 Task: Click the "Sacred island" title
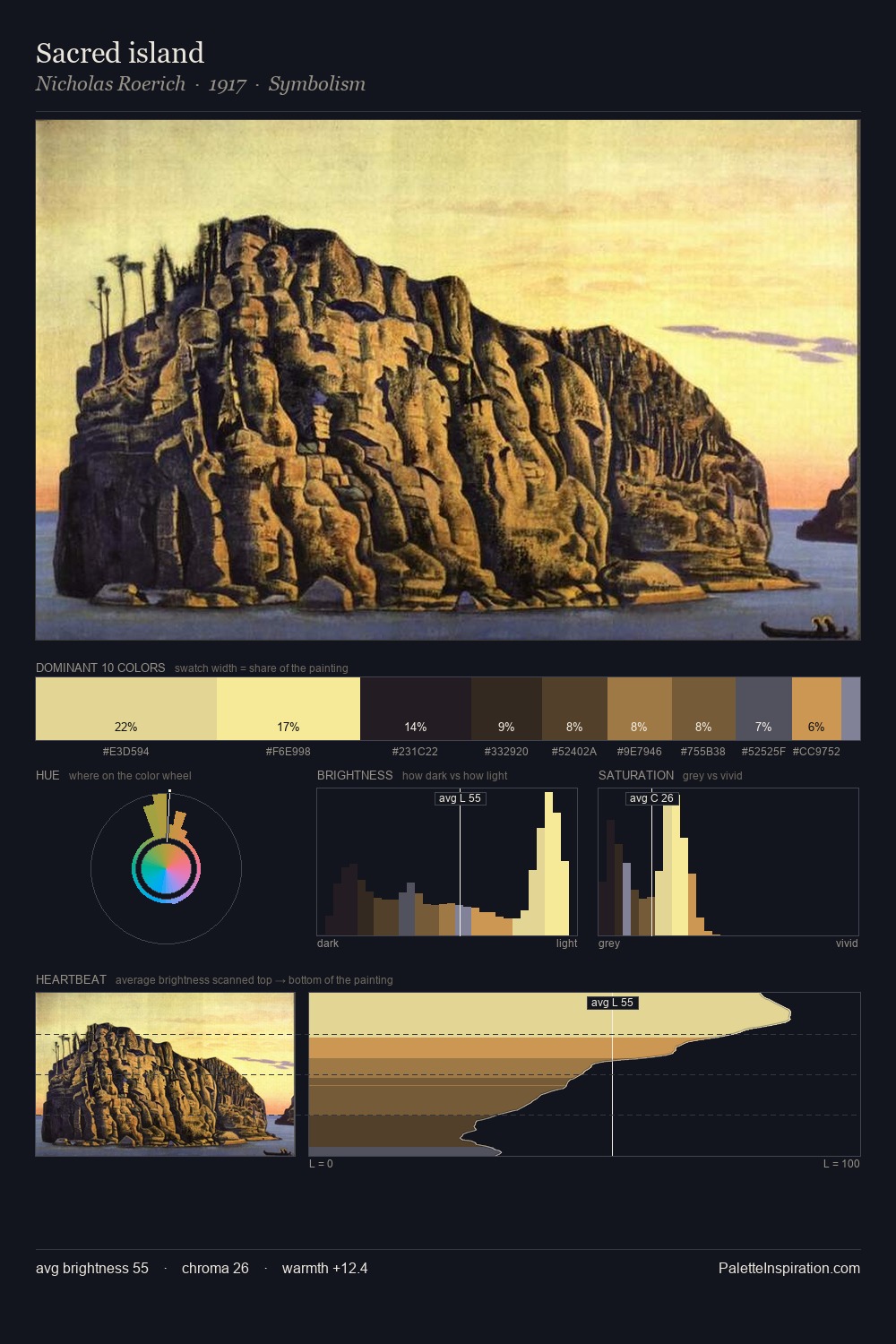[x=120, y=53]
